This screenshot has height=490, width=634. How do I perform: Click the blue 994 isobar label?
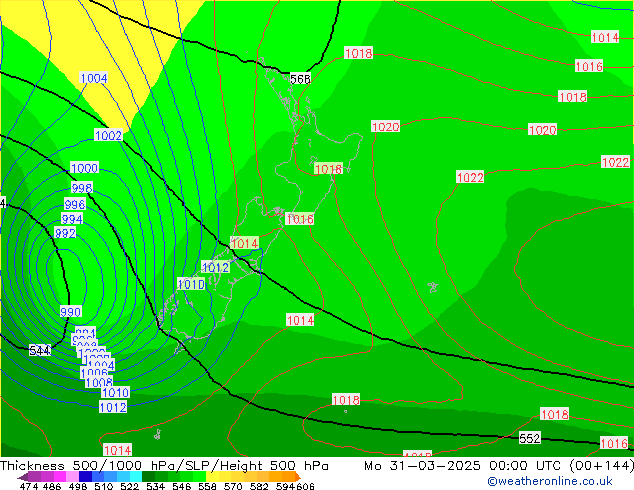point(72,219)
